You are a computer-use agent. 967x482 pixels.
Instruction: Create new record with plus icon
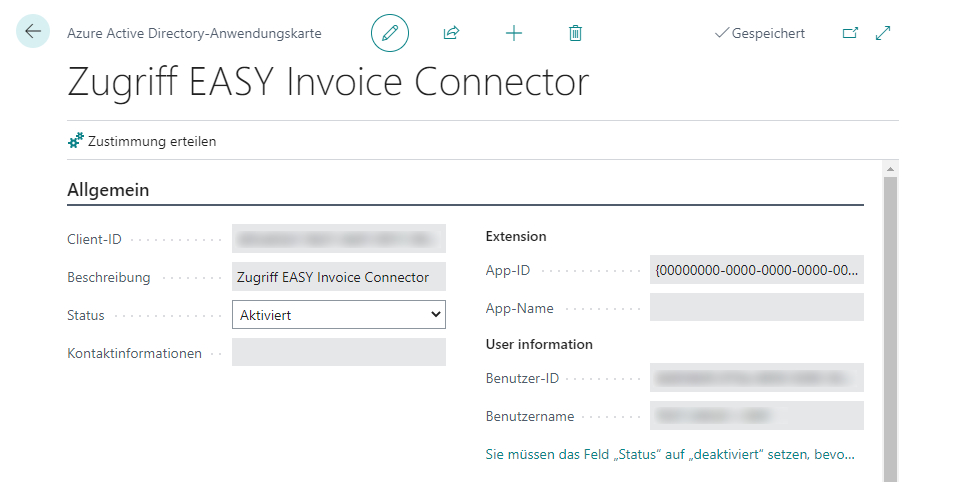514,33
